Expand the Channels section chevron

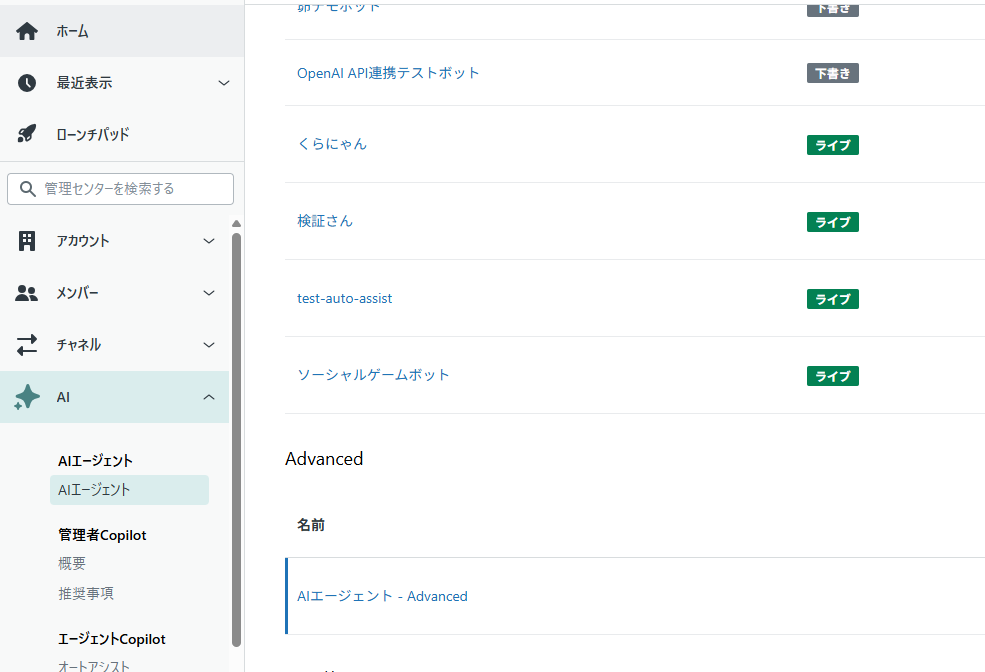(x=209, y=345)
